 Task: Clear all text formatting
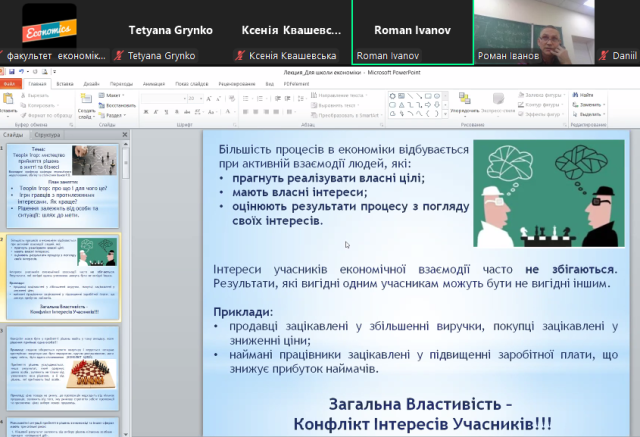[231, 98]
